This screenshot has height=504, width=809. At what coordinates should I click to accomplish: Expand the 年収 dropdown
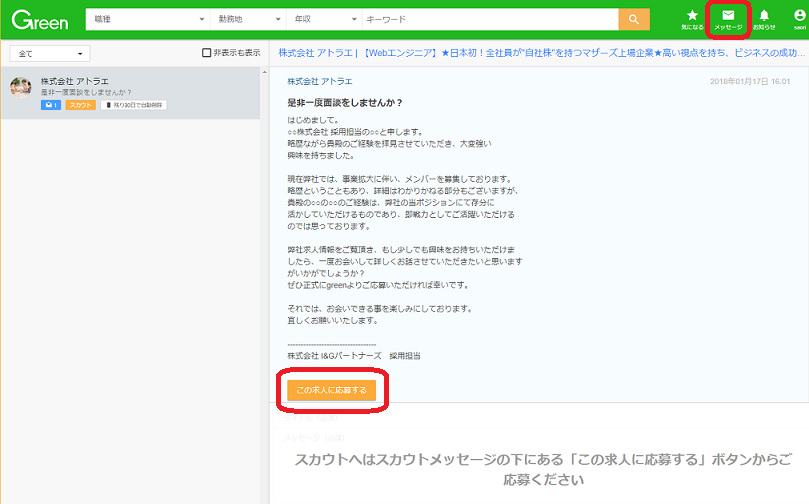tap(322, 20)
